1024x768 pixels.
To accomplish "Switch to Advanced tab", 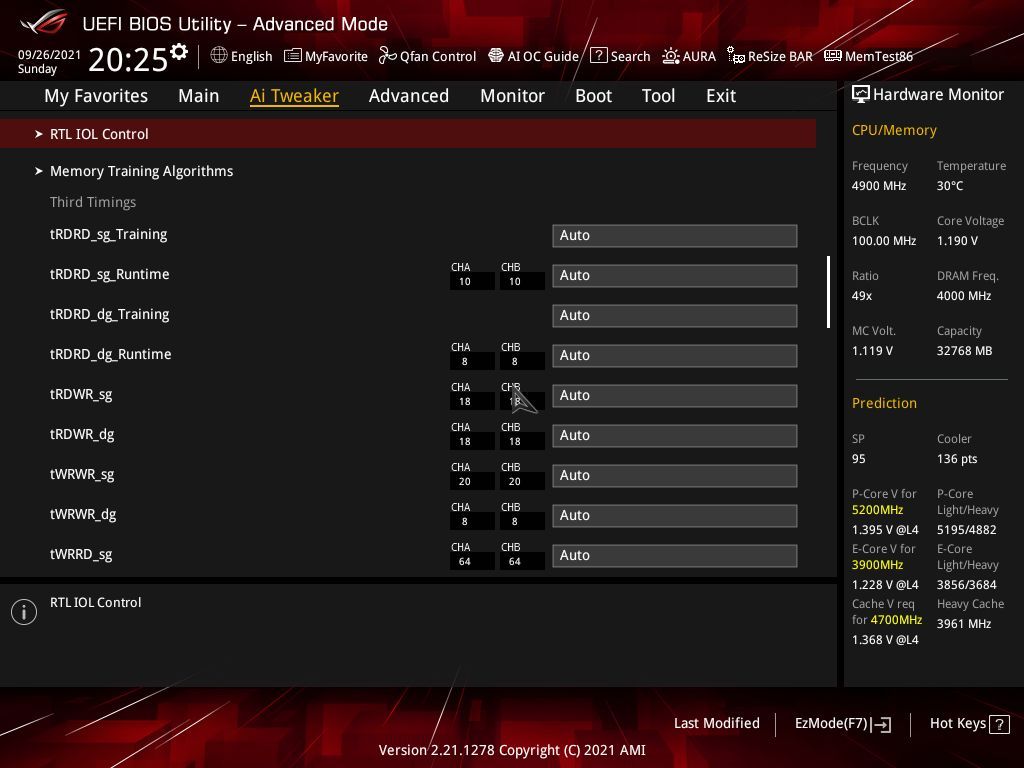I will coord(409,96).
